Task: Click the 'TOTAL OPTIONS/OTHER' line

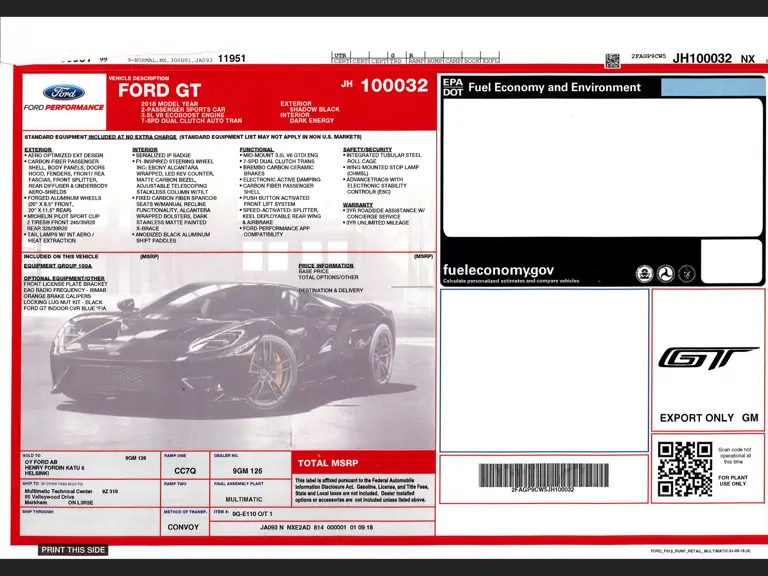Action: pos(328,277)
